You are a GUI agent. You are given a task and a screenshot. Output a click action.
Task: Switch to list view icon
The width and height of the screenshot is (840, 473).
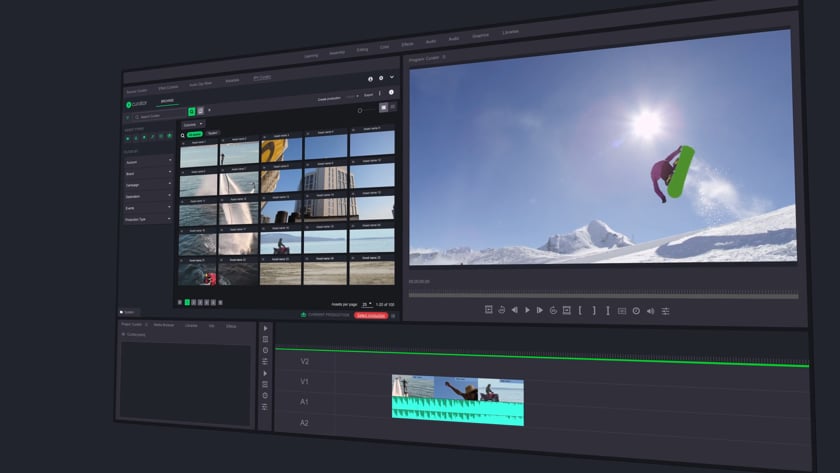pos(393,107)
